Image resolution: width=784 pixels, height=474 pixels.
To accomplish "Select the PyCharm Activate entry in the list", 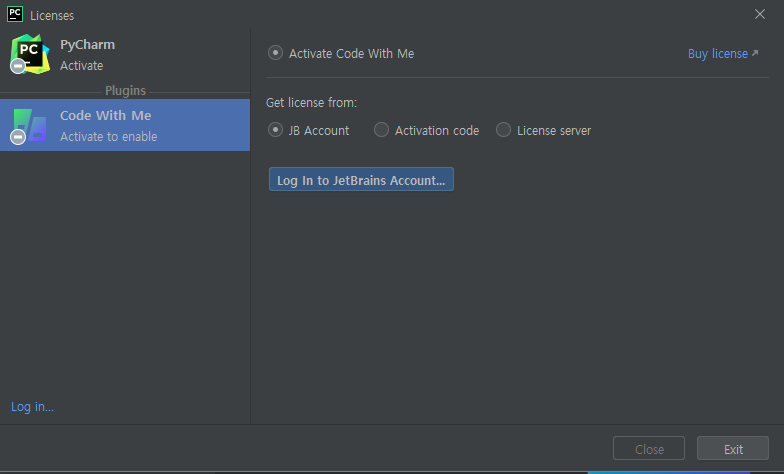I will (x=125, y=54).
